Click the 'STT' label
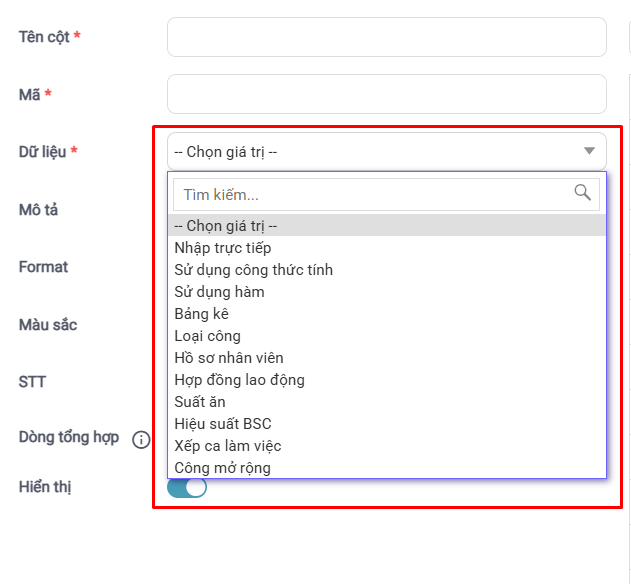Image resolution: width=631 pixels, height=584 pixels. click(x=32, y=382)
